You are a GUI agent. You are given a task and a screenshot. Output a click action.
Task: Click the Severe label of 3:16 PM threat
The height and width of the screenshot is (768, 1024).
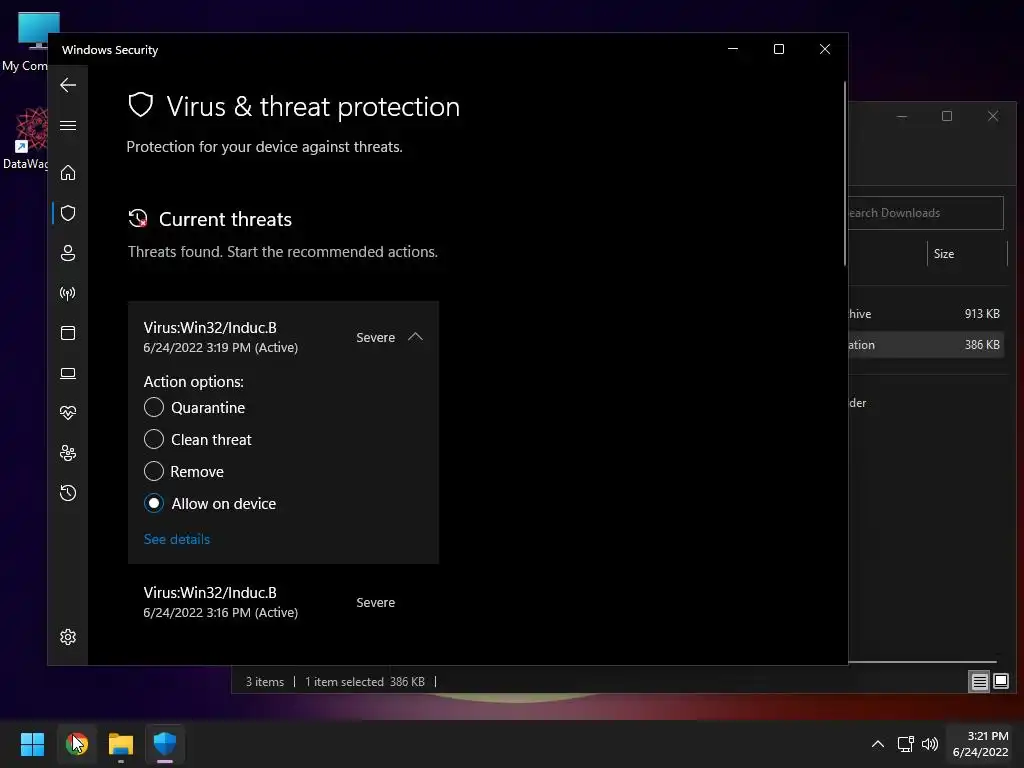point(376,602)
